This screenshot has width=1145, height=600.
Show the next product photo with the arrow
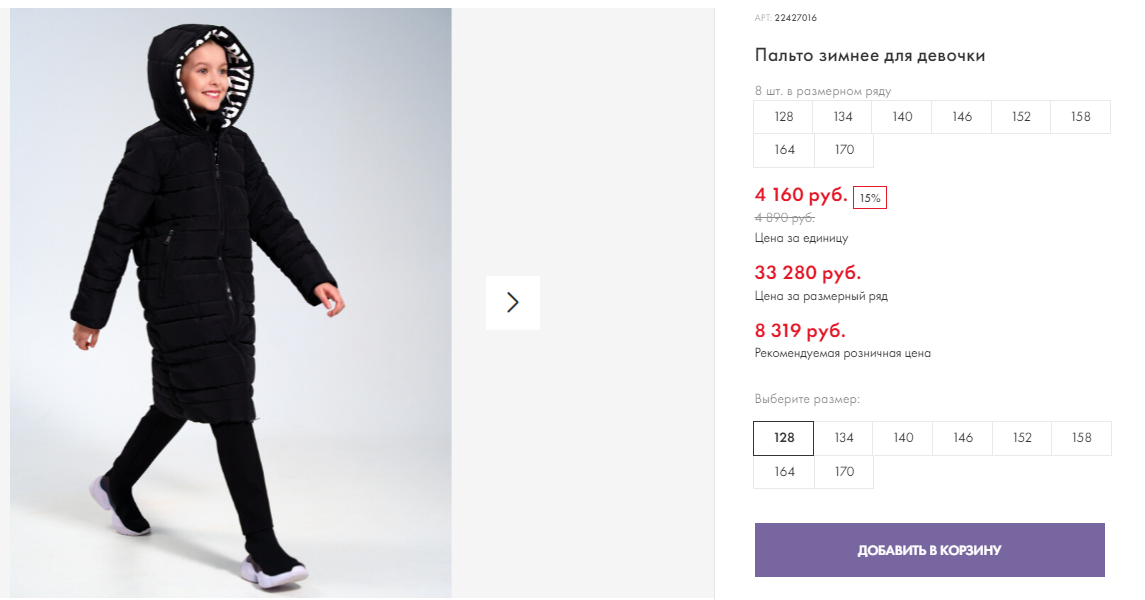coord(513,302)
